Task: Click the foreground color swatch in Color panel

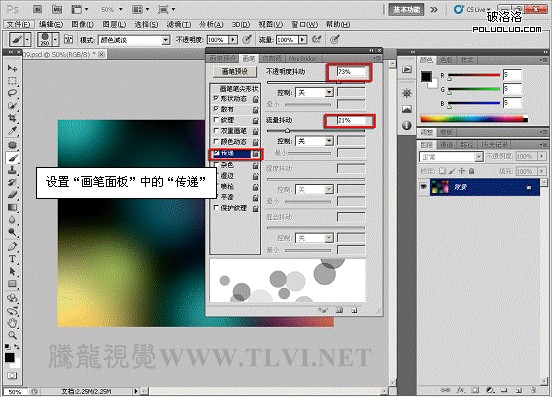Action: point(426,76)
